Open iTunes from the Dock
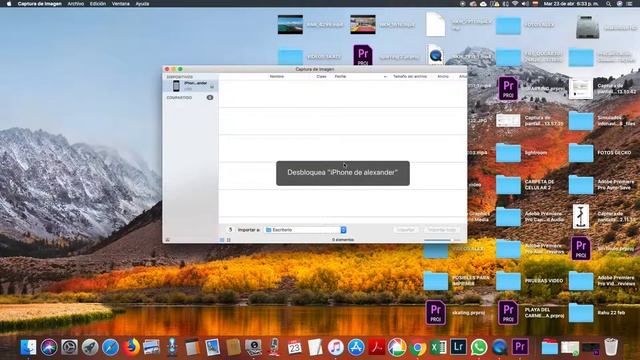 click(x=336, y=347)
